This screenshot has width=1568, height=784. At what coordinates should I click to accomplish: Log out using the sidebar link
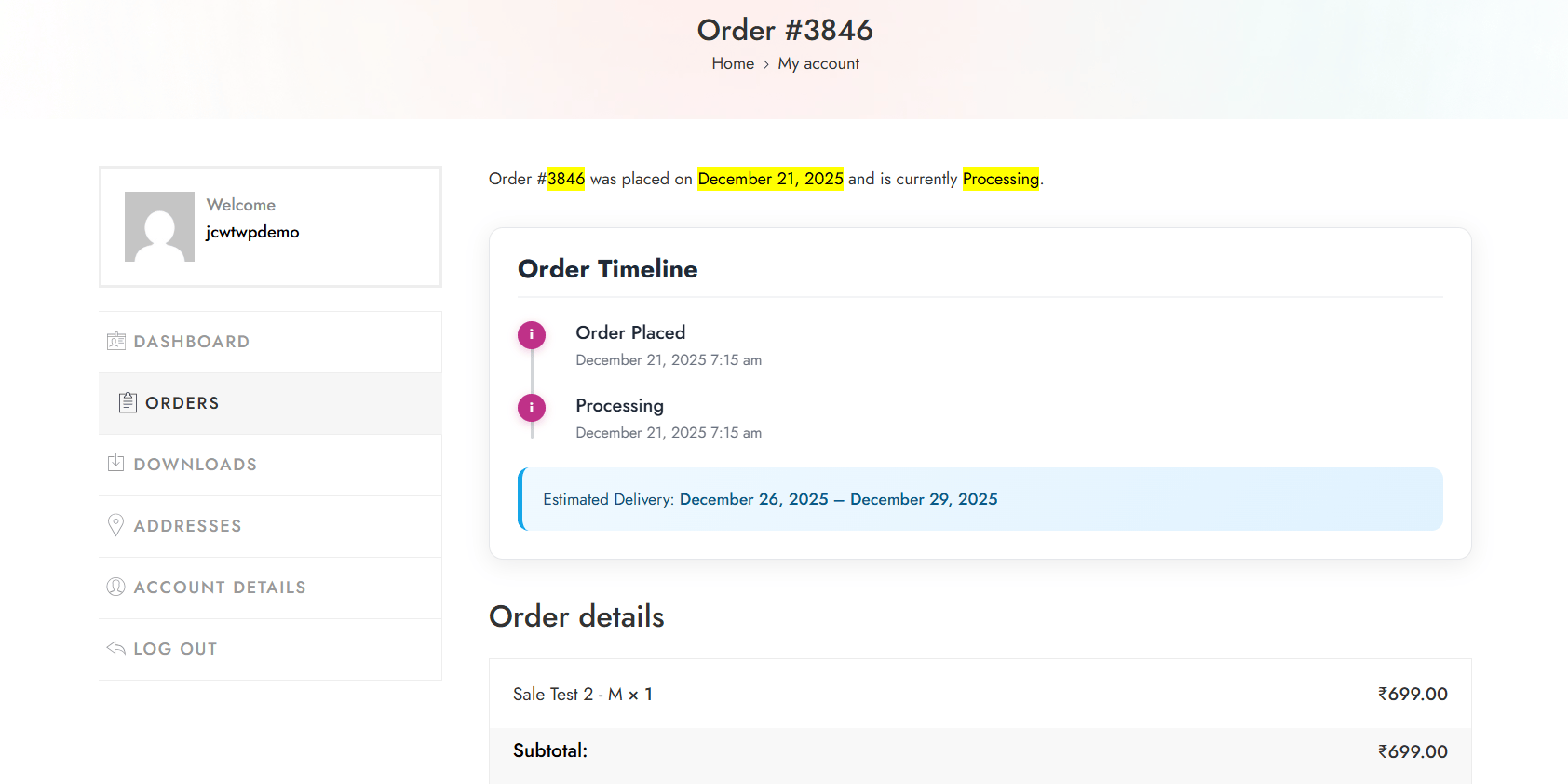pos(175,649)
